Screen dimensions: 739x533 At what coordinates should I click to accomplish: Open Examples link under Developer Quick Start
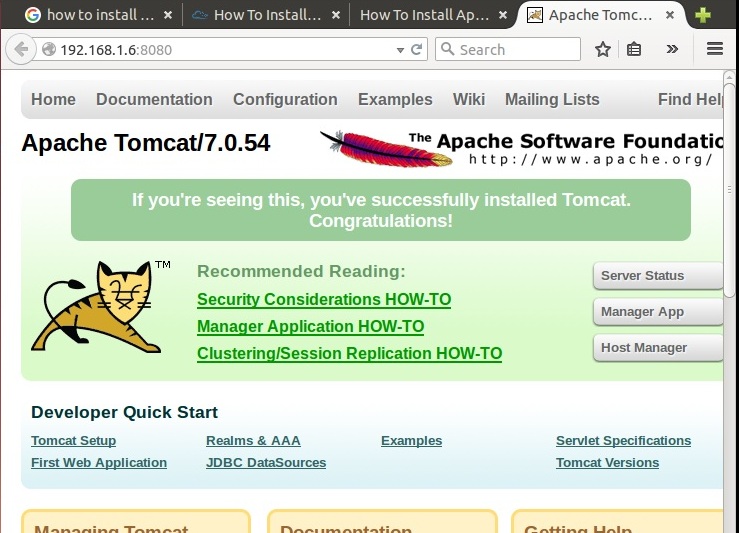point(411,441)
